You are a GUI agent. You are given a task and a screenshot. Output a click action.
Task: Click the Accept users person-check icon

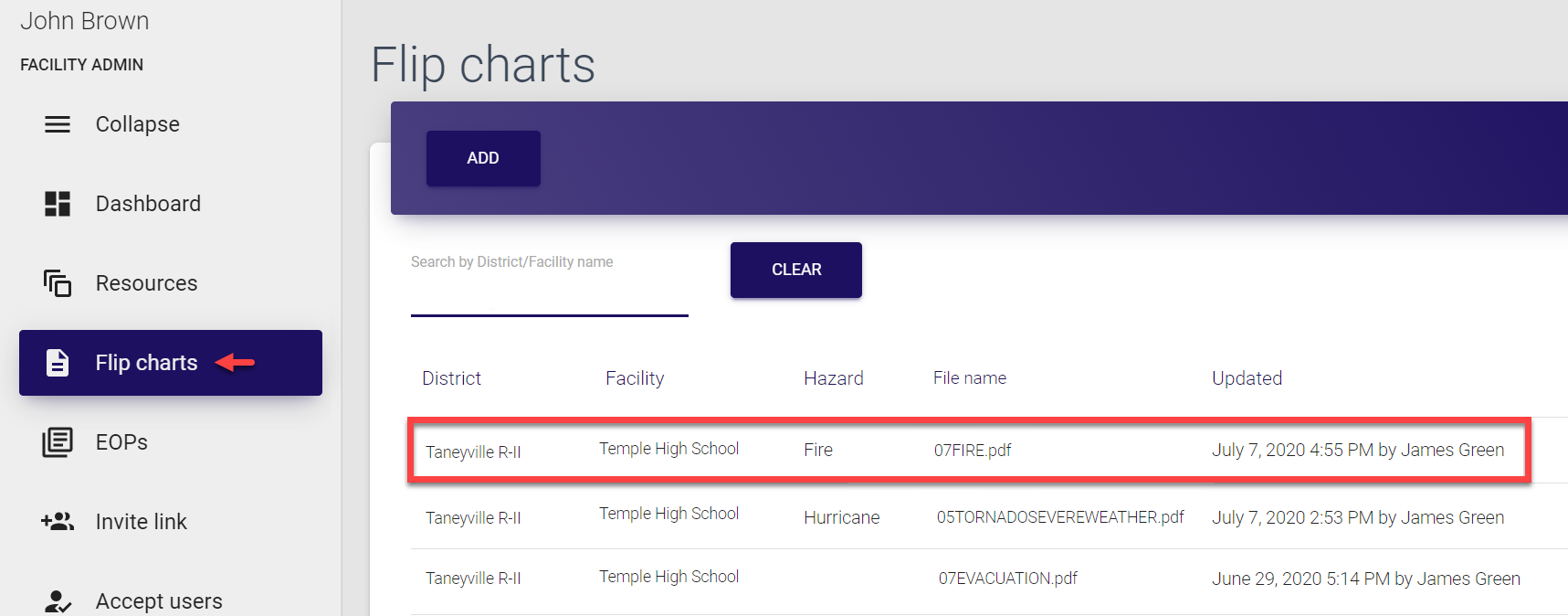(x=58, y=601)
